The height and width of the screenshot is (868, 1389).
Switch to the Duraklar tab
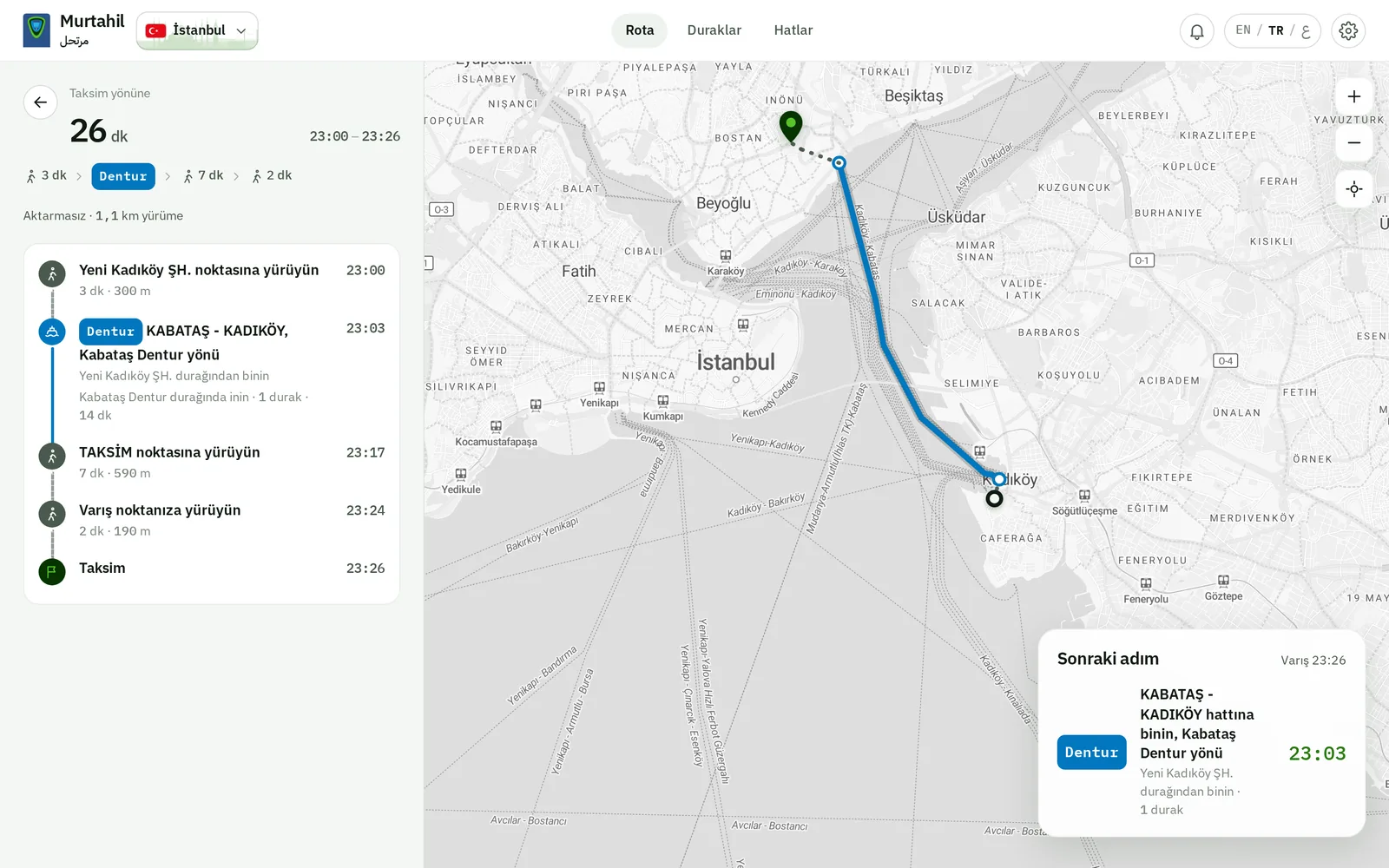click(714, 30)
